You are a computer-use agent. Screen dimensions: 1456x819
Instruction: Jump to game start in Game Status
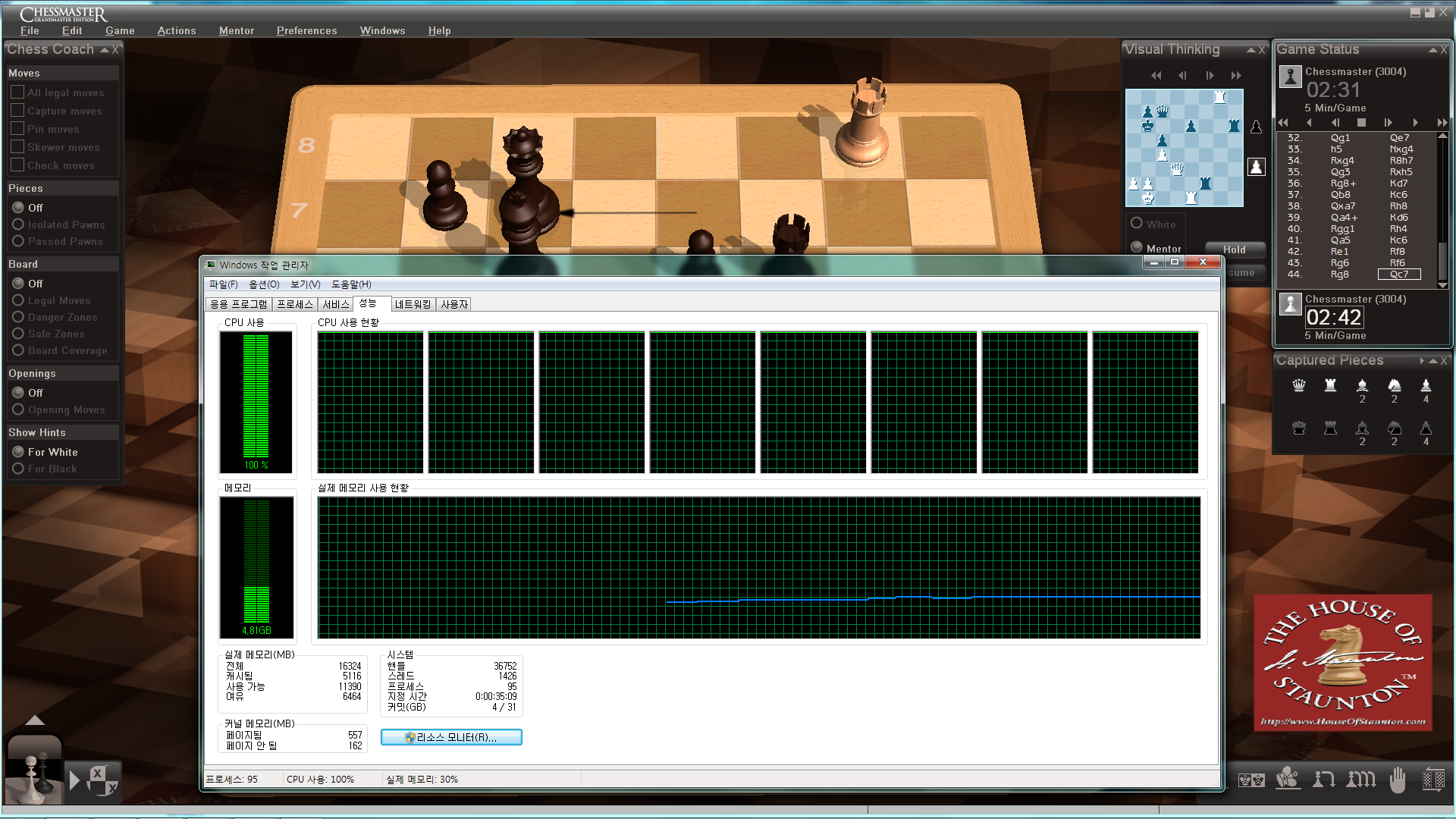pos(1283,123)
